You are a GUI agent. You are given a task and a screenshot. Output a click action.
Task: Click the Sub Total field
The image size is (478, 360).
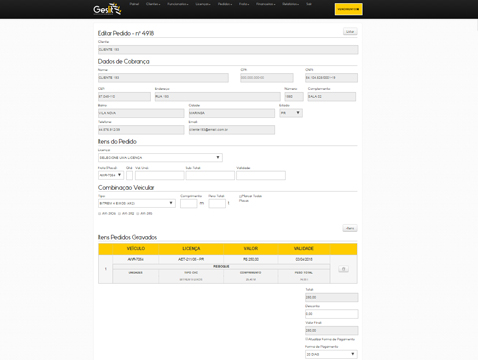tap(210, 175)
